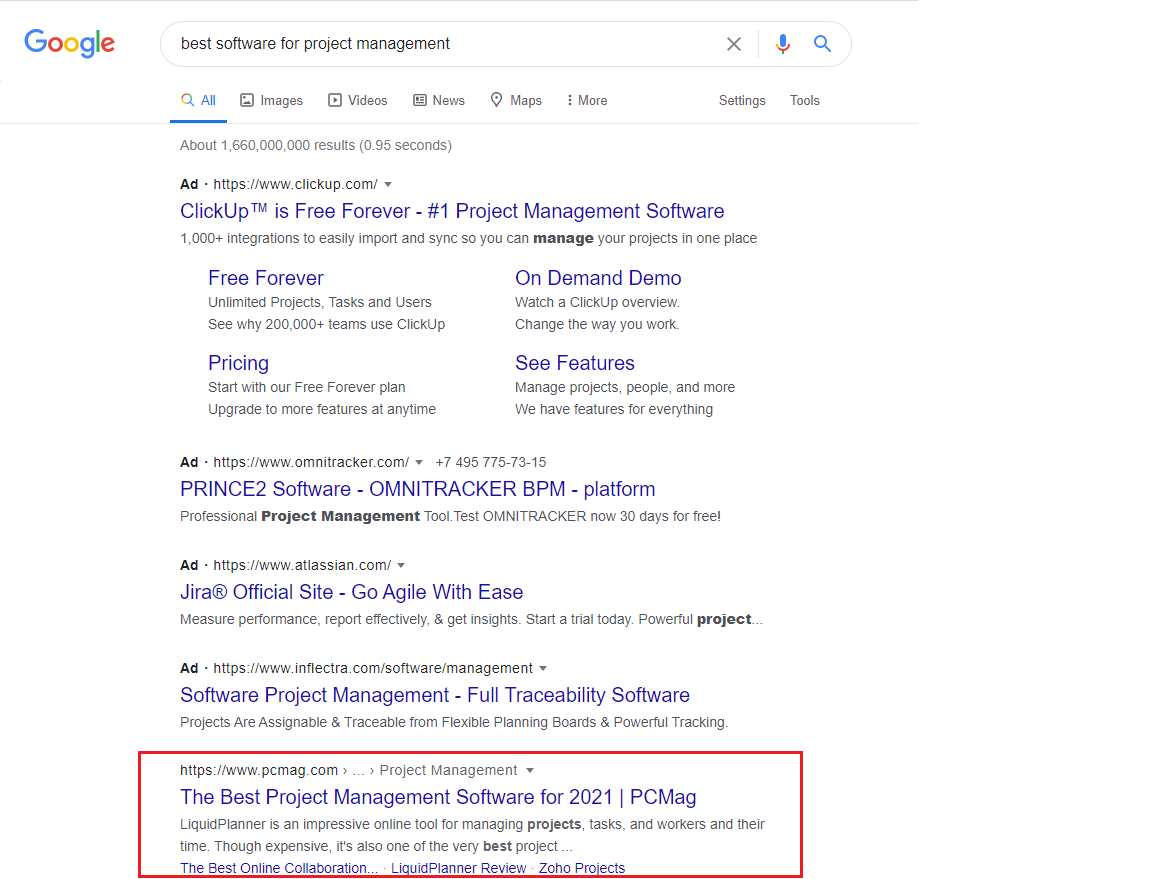Open Zoho Projects sublink
Viewport: 1152px width, 879px height.
(582, 868)
